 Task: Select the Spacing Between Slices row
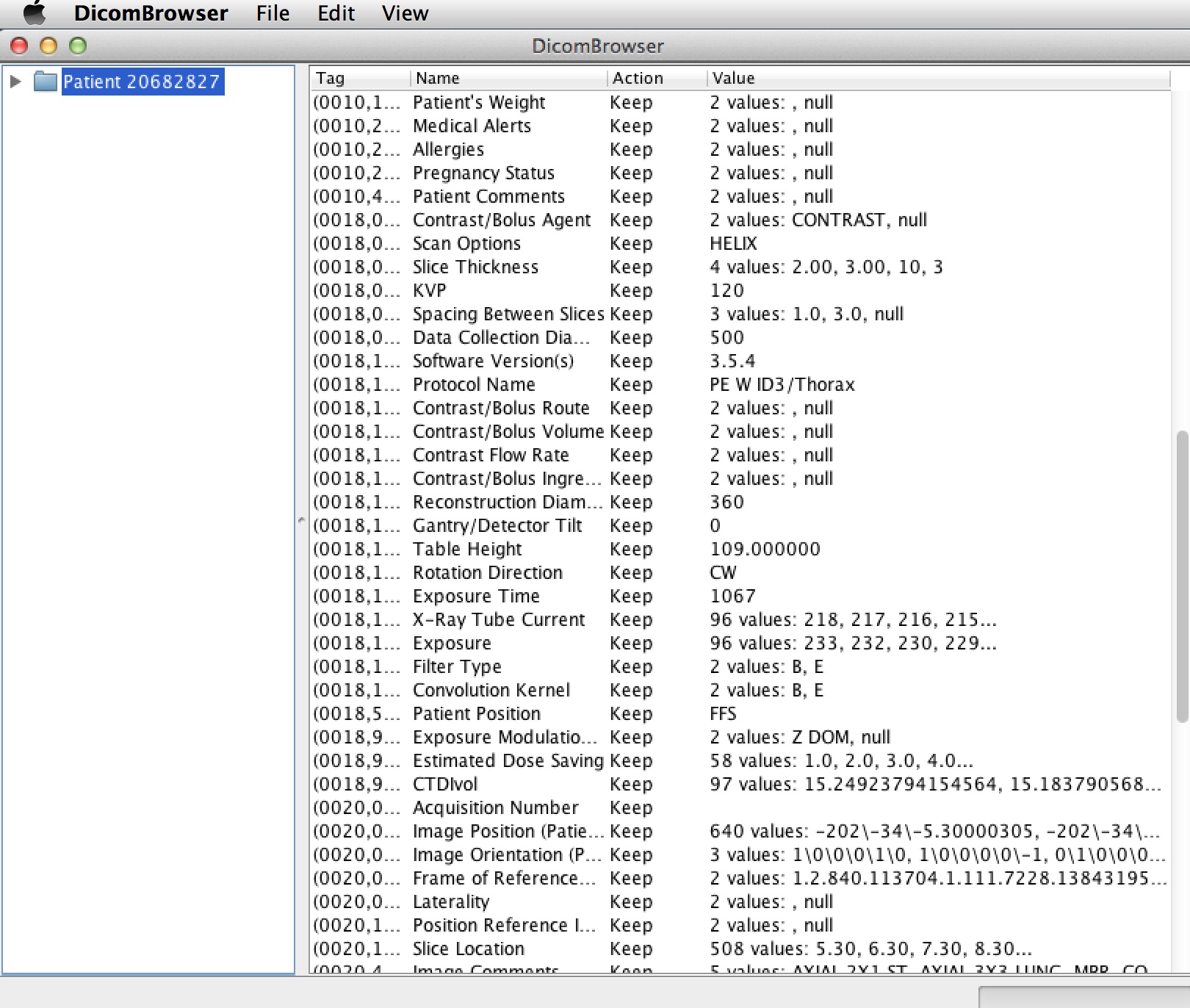tap(740, 314)
